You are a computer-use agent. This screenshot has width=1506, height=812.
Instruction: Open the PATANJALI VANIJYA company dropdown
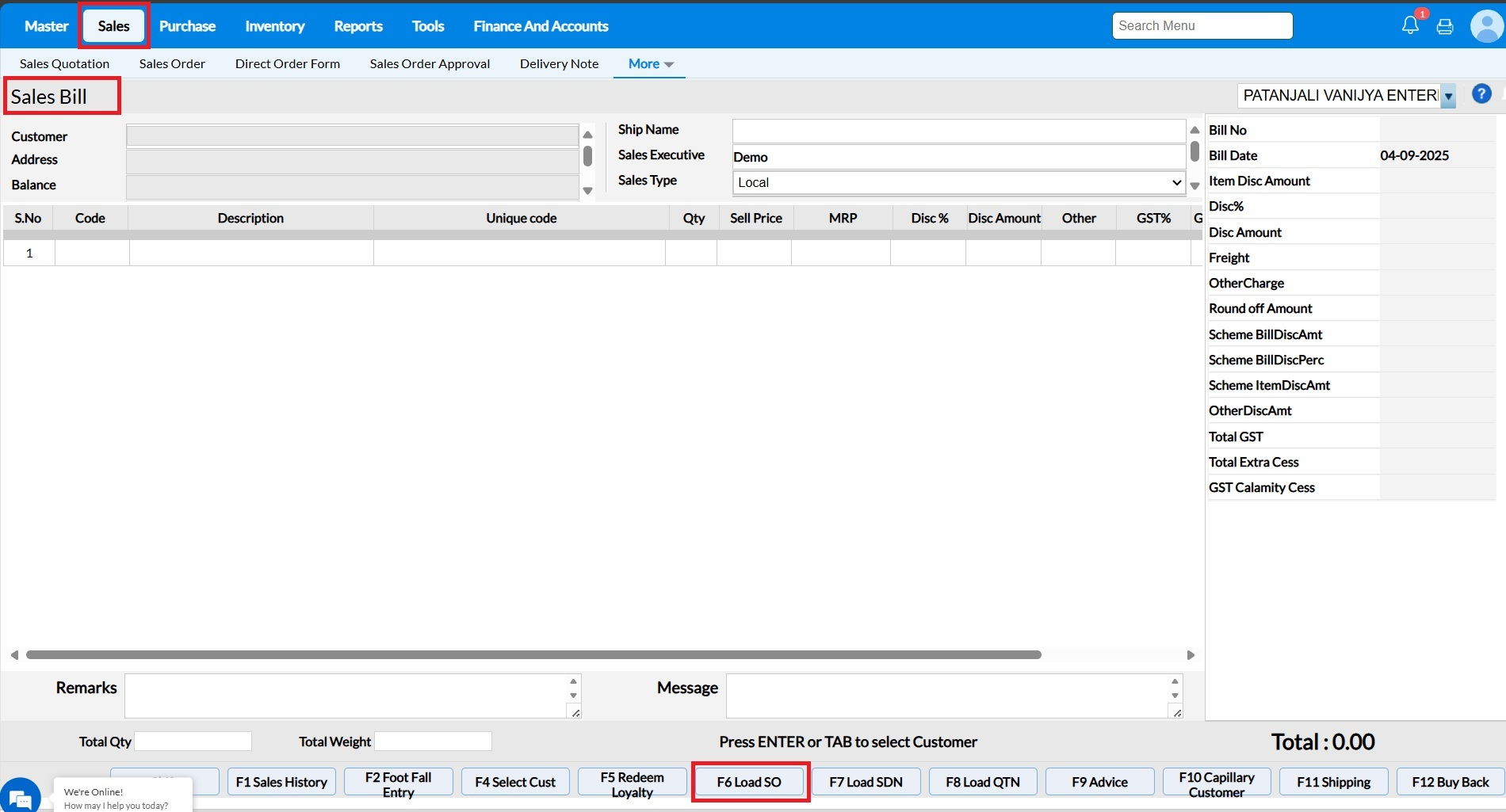pyautogui.click(x=1448, y=96)
